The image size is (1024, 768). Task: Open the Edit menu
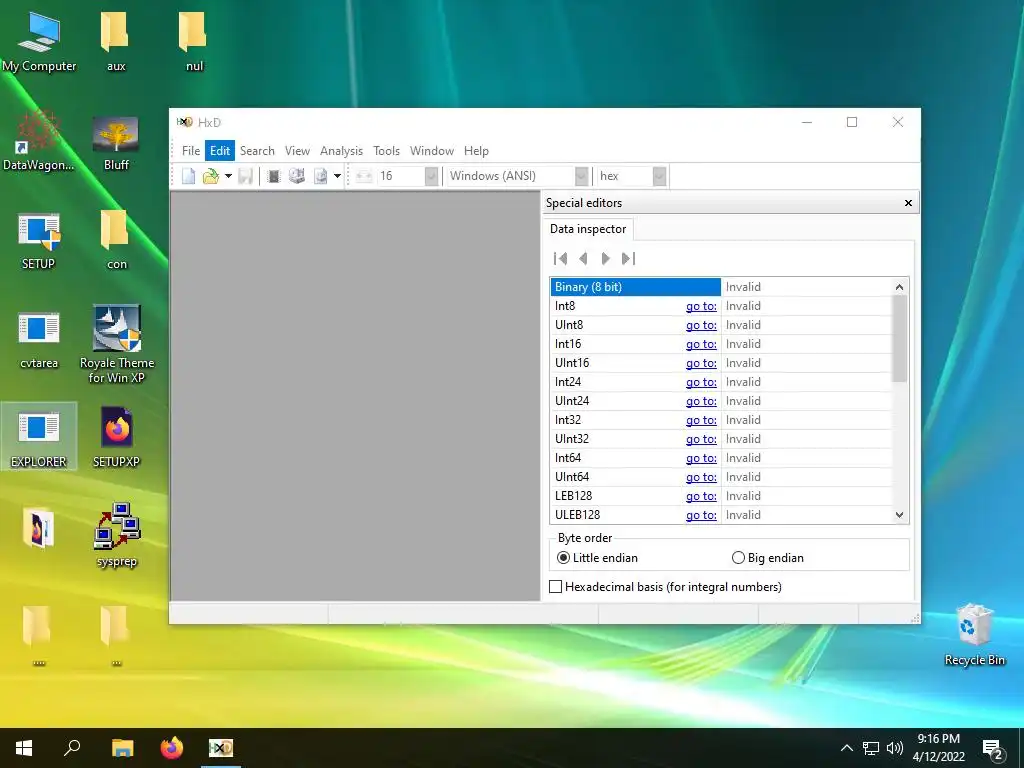(x=219, y=151)
